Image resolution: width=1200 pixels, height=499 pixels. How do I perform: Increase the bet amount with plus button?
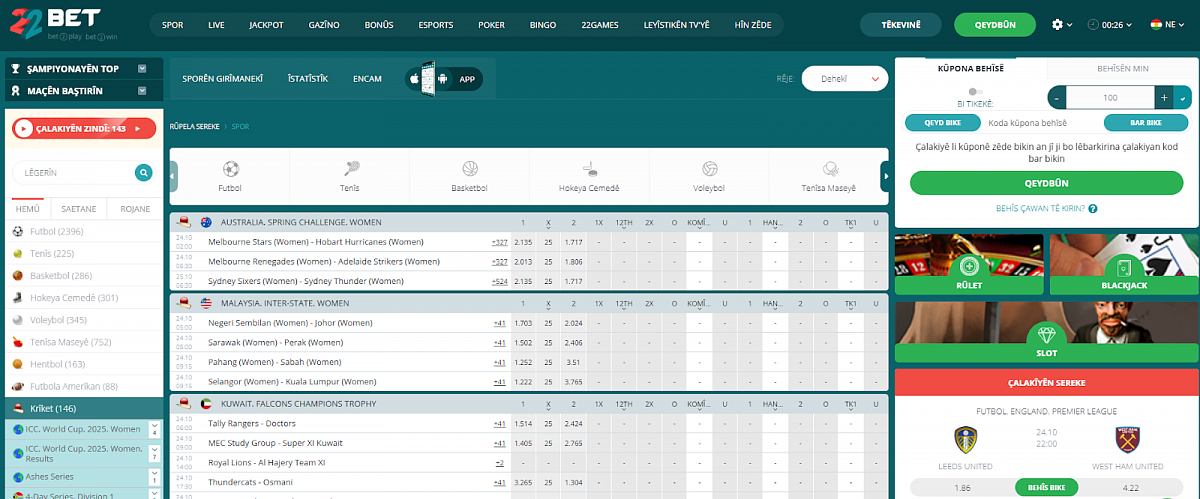click(1163, 98)
